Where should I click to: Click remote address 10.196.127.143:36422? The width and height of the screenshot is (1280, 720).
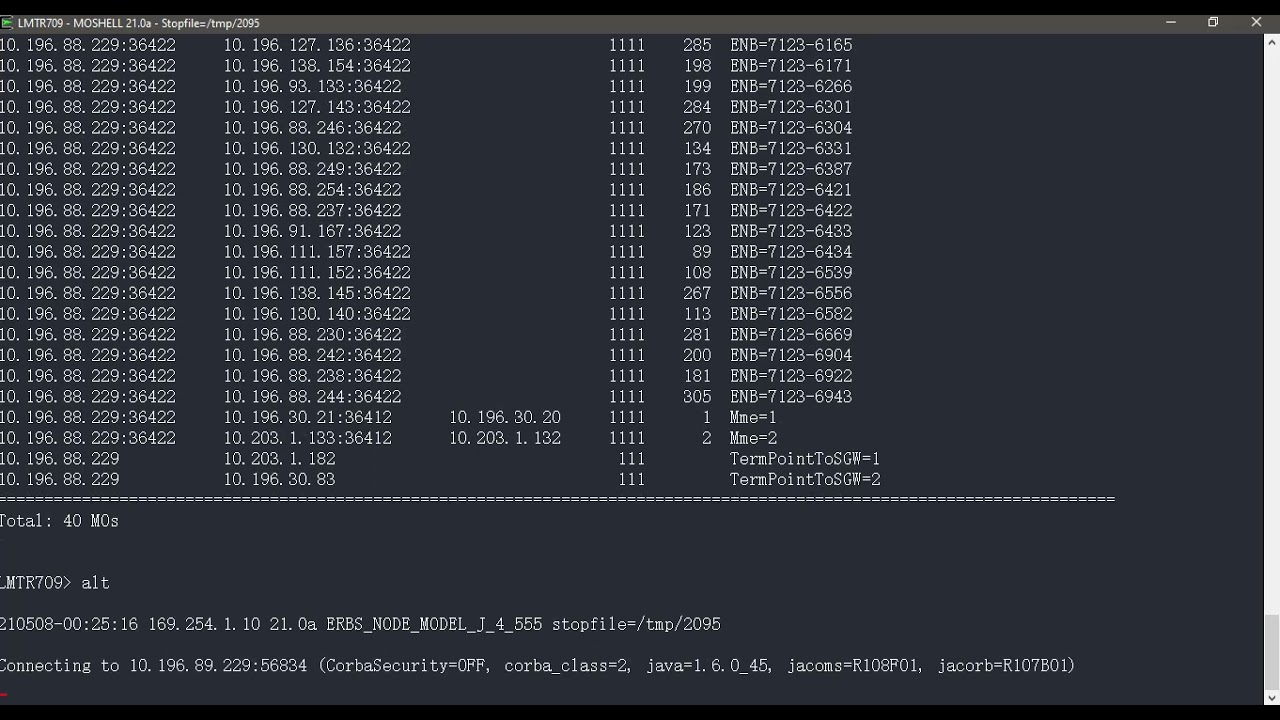click(x=317, y=107)
